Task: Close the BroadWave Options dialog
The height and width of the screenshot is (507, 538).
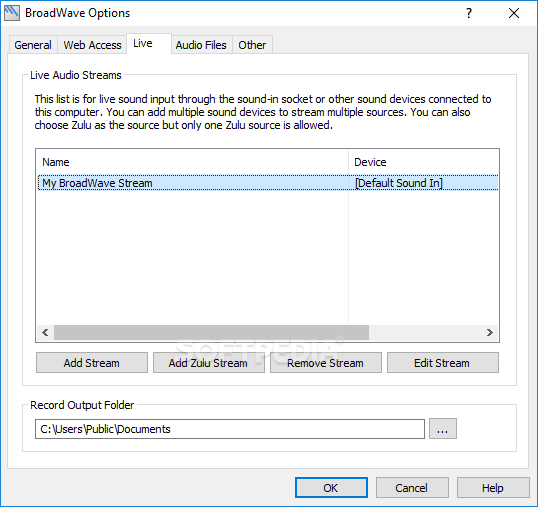Action: click(514, 13)
